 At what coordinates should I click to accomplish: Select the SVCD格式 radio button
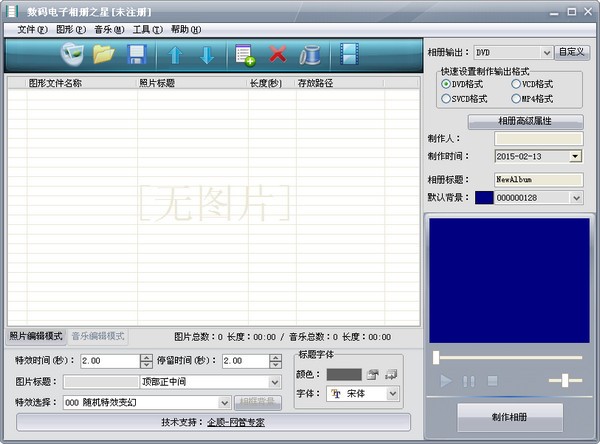click(464, 99)
